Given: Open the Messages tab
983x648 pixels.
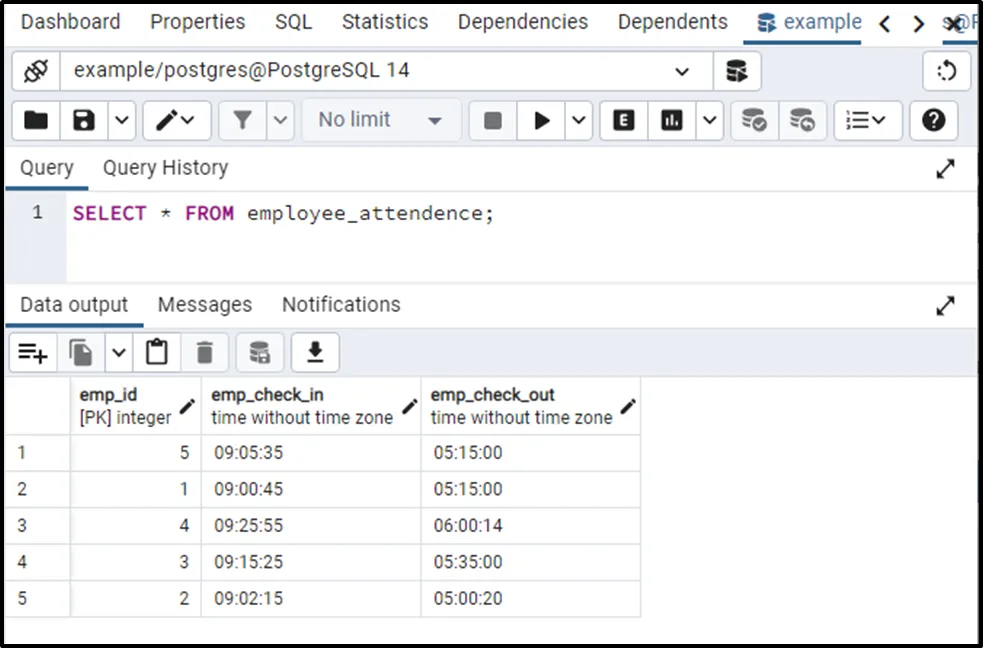Looking at the screenshot, I should 205,305.
